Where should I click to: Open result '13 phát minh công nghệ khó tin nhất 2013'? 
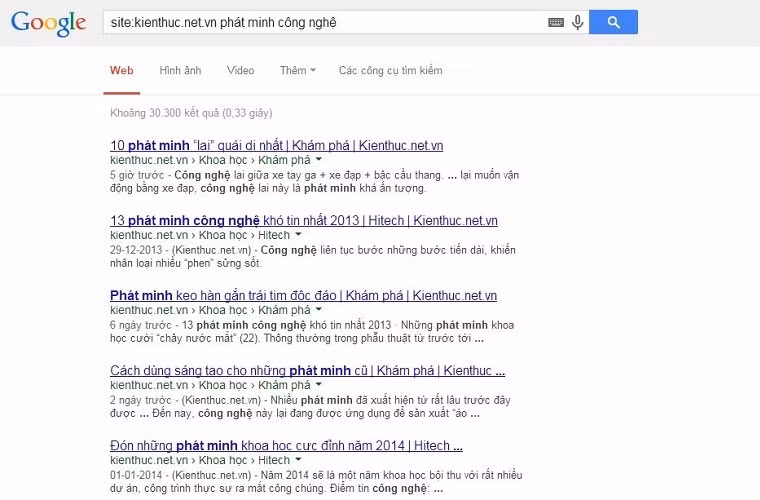tap(304, 220)
